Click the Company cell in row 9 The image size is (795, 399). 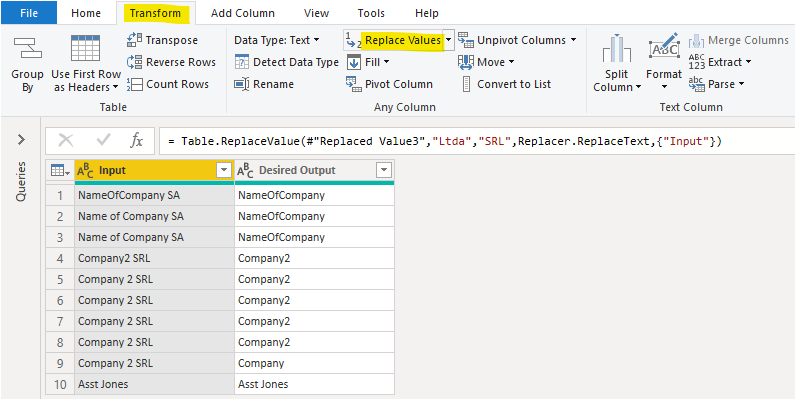tap(314, 364)
